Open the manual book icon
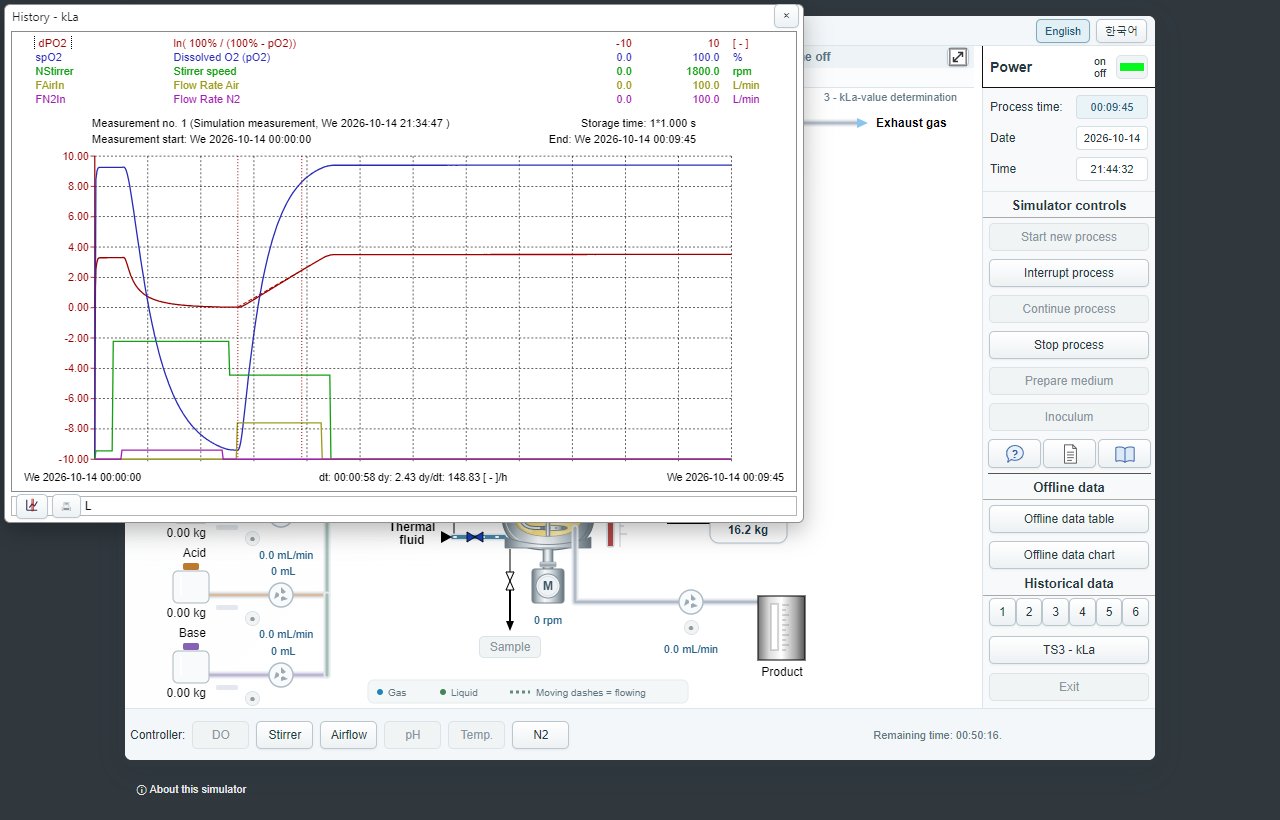The image size is (1280, 820). point(1124,453)
